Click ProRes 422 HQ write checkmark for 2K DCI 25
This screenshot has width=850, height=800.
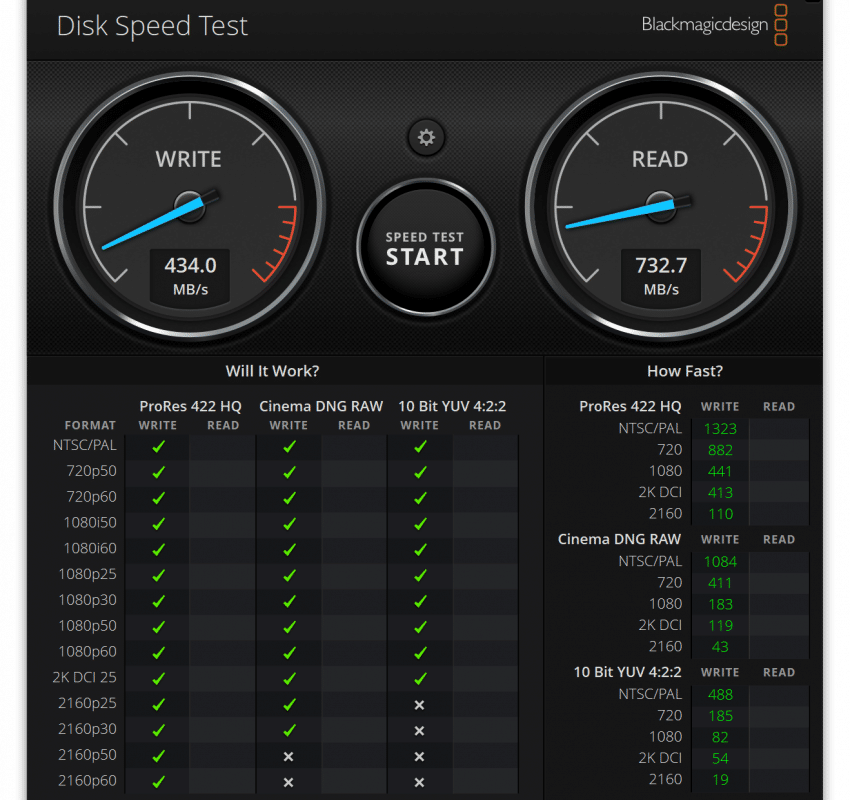tap(158, 679)
